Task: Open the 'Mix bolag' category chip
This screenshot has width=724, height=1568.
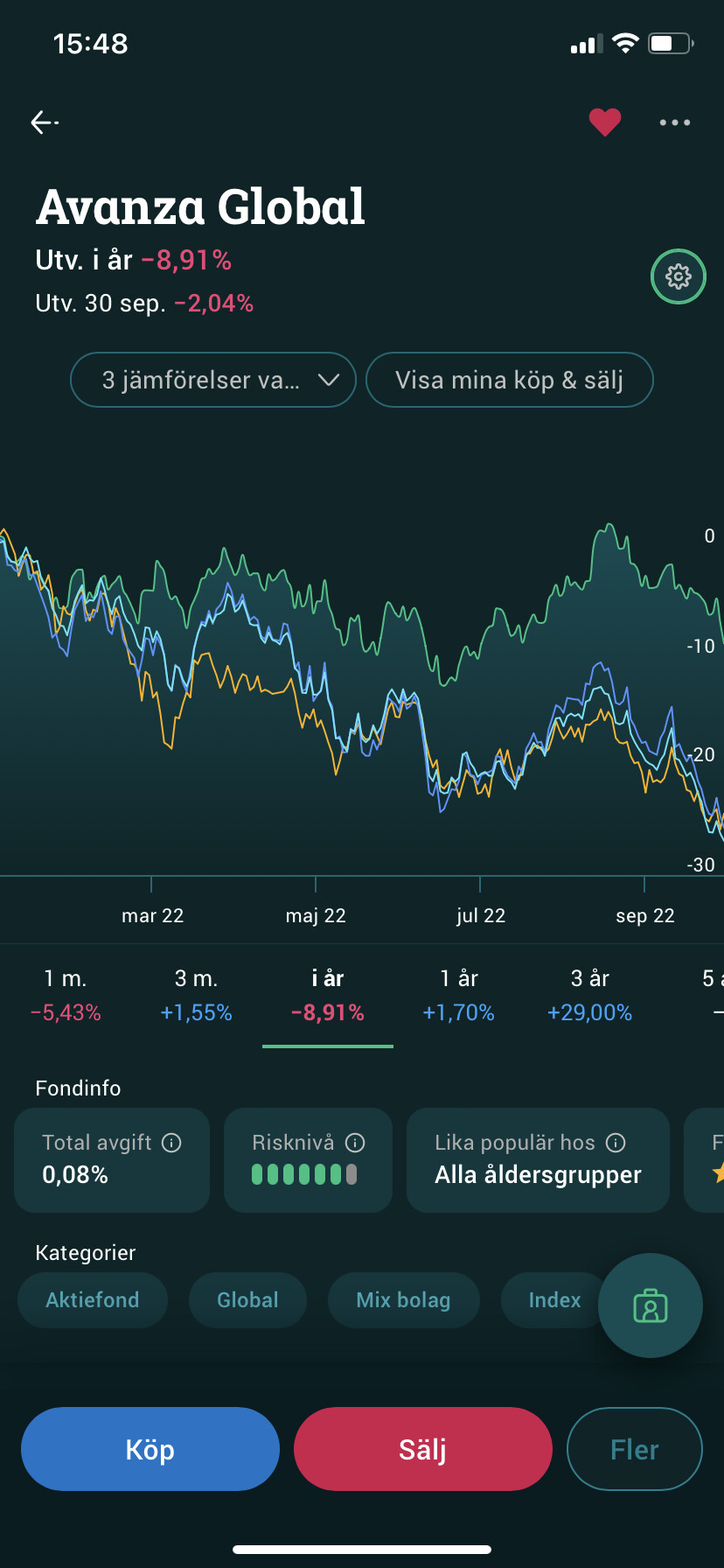Action: click(404, 1300)
